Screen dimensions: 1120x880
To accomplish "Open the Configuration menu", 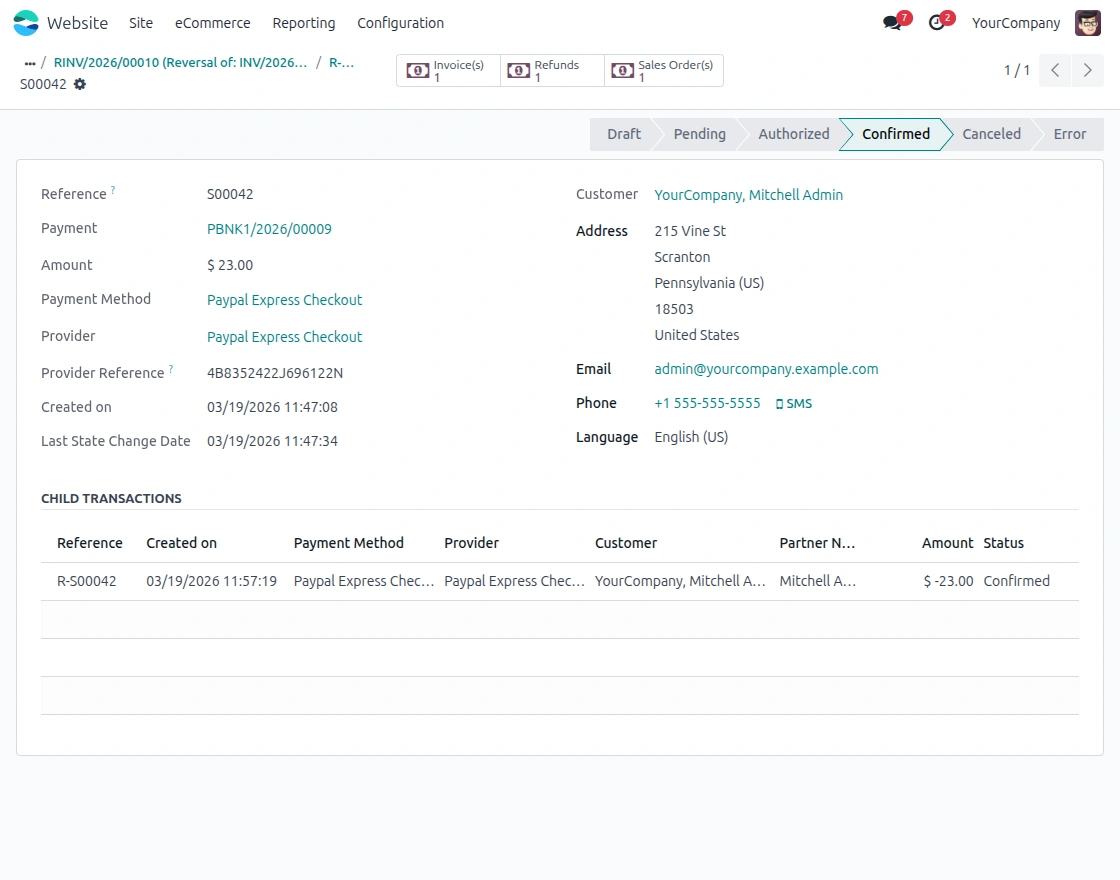I will point(400,22).
